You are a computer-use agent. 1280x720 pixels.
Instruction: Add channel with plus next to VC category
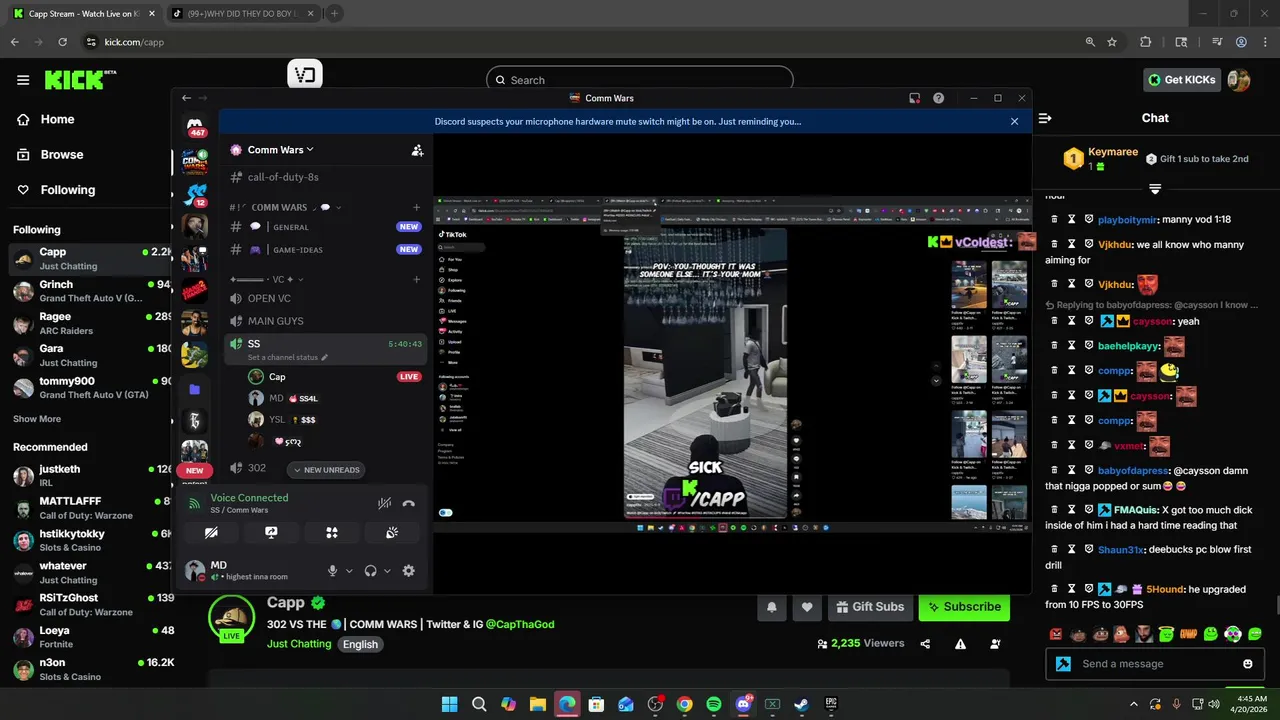point(417,279)
